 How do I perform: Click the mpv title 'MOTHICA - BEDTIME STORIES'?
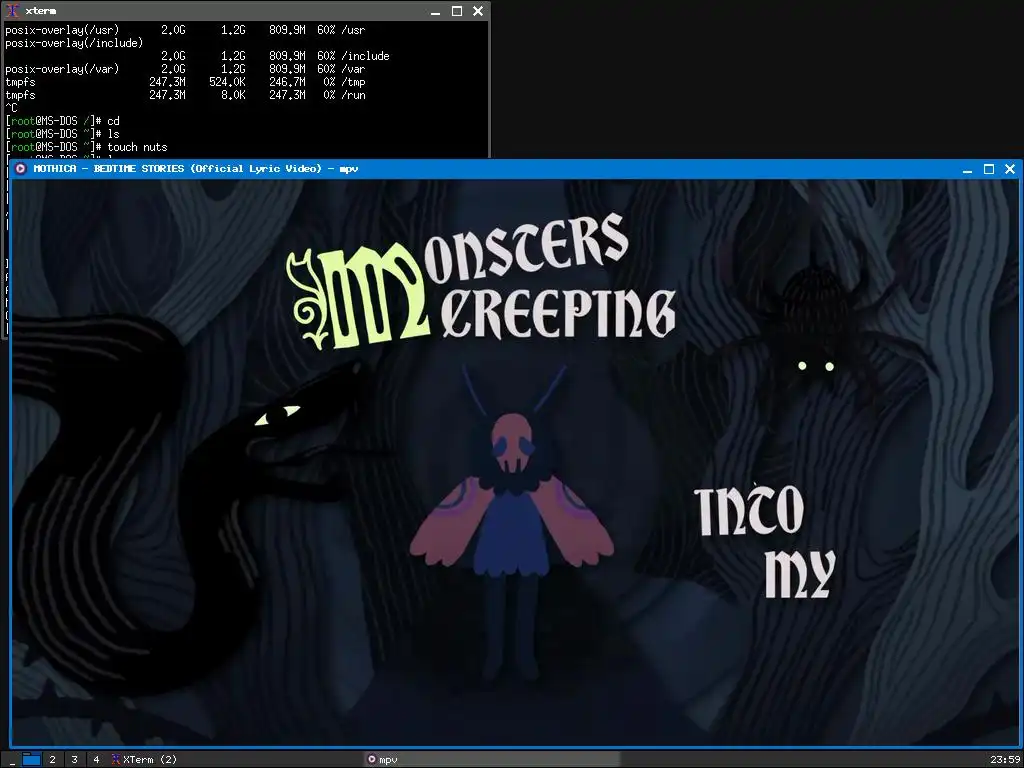pyautogui.click(x=108, y=168)
